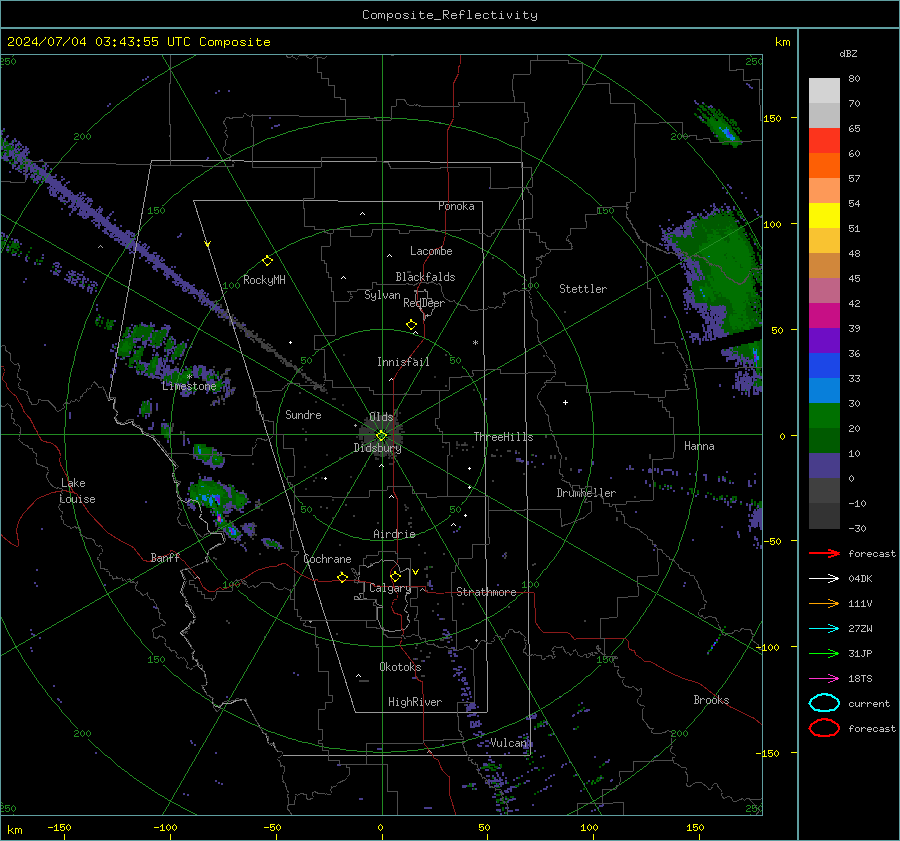Click the magenta 18TS arrow icon
The width and height of the screenshot is (900, 841).
click(824, 679)
